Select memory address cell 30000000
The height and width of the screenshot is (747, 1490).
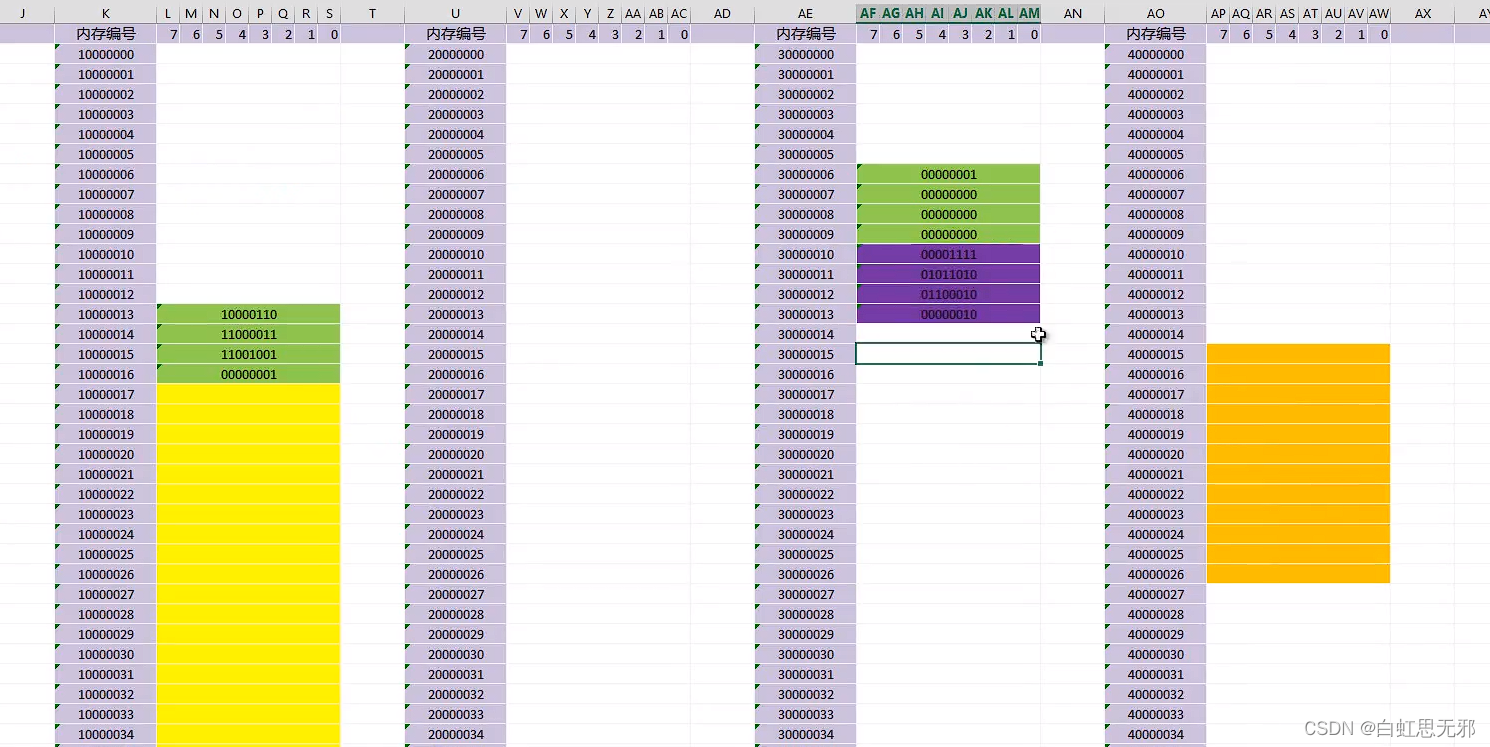pos(806,54)
